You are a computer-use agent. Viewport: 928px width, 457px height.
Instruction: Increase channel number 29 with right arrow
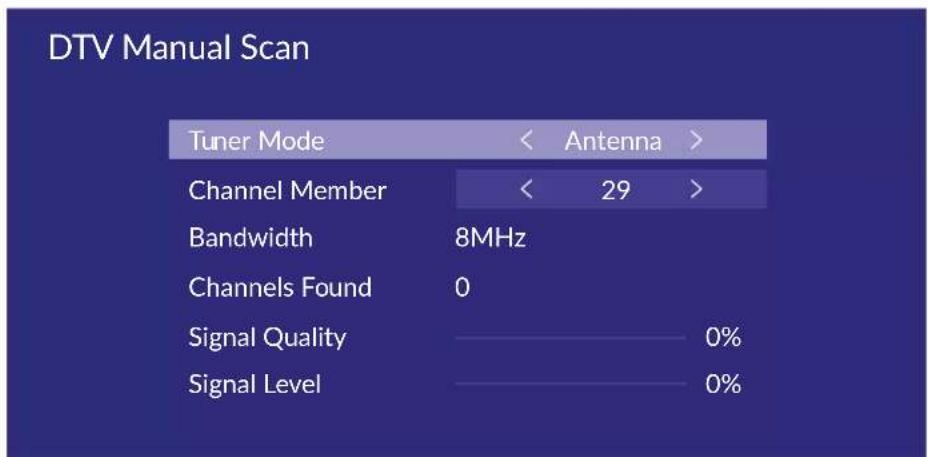coord(696,190)
